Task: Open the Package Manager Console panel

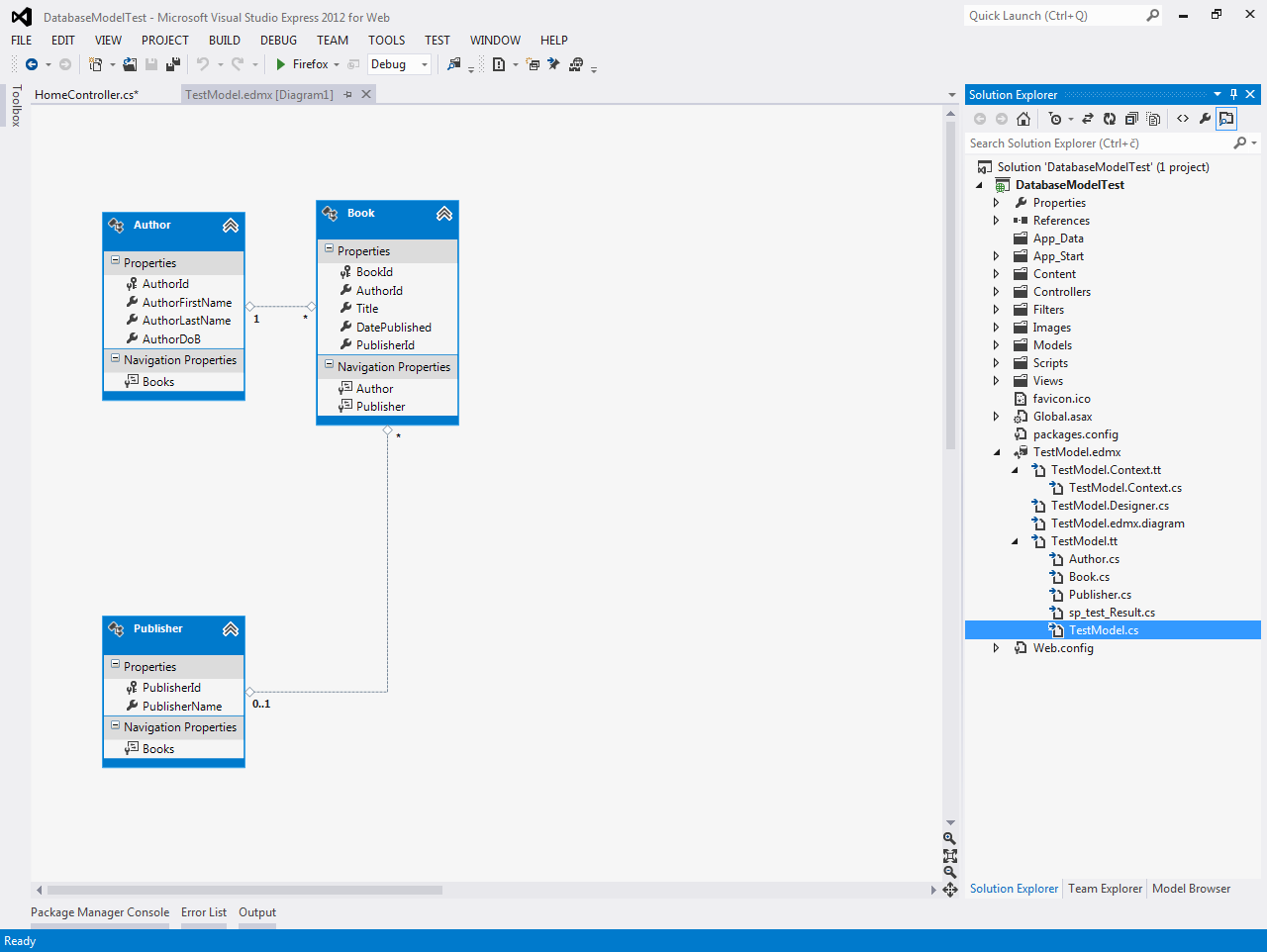Action: pos(100,912)
